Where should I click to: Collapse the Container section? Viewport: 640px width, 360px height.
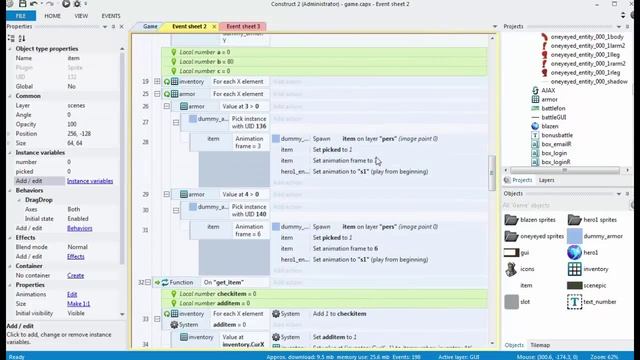tap(10, 266)
